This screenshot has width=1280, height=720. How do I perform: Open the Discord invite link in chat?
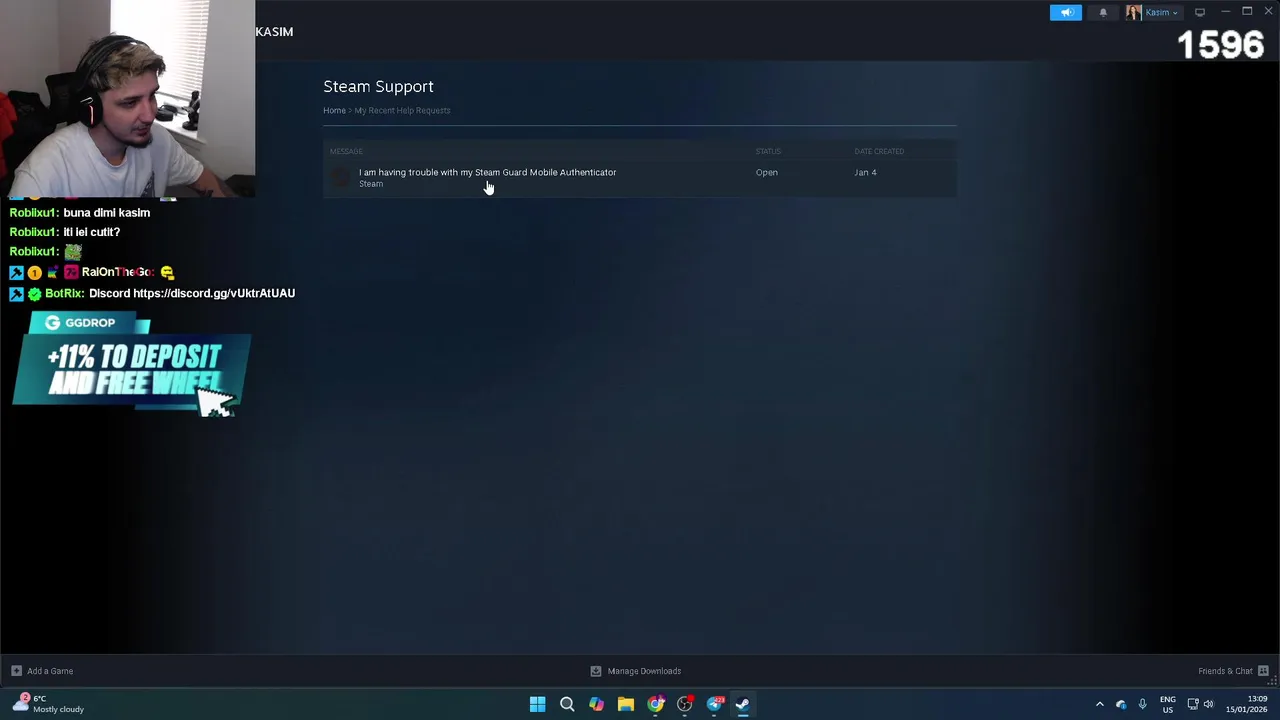[x=214, y=293]
